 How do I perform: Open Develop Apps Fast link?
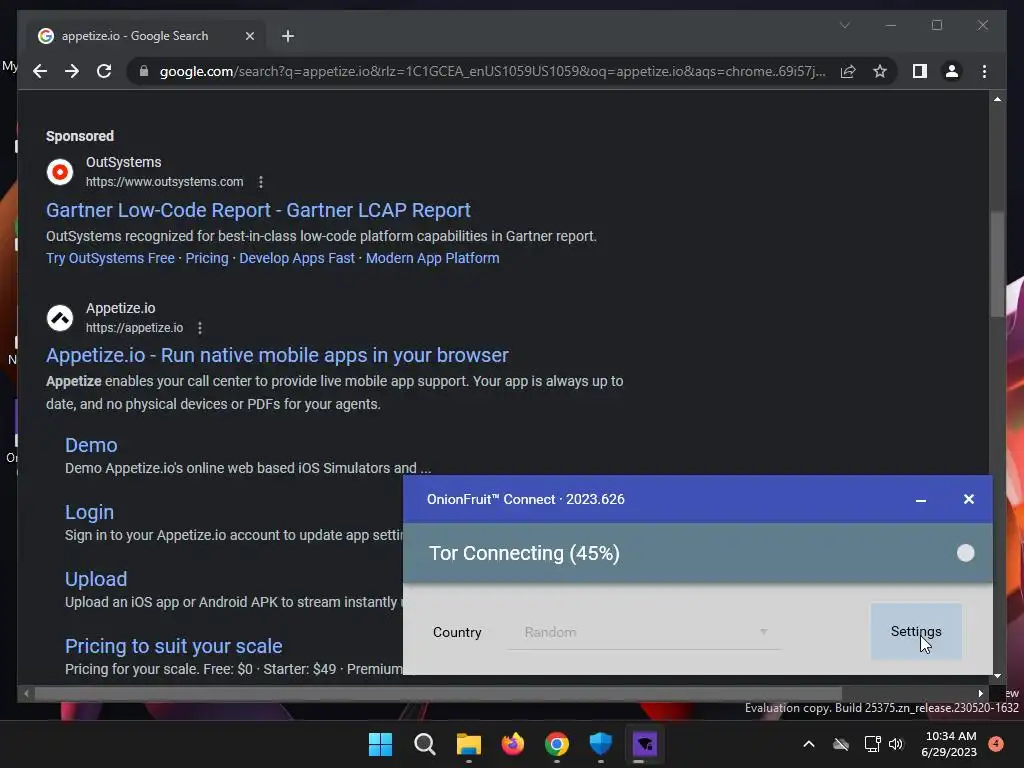pyautogui.click(x=296, y=258)
